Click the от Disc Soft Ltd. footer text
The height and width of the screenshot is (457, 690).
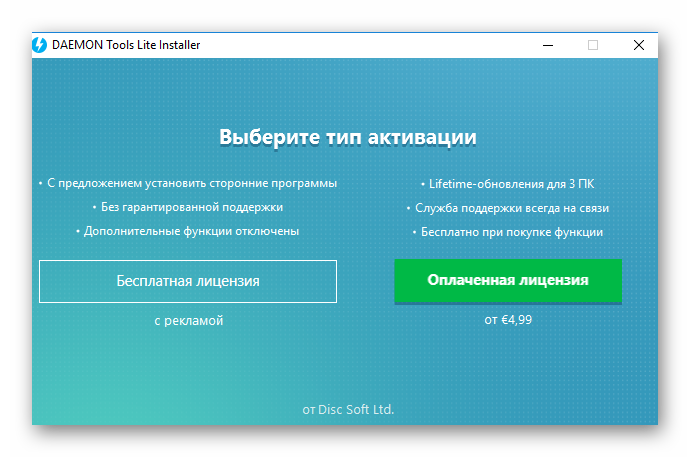coord(348,409)
